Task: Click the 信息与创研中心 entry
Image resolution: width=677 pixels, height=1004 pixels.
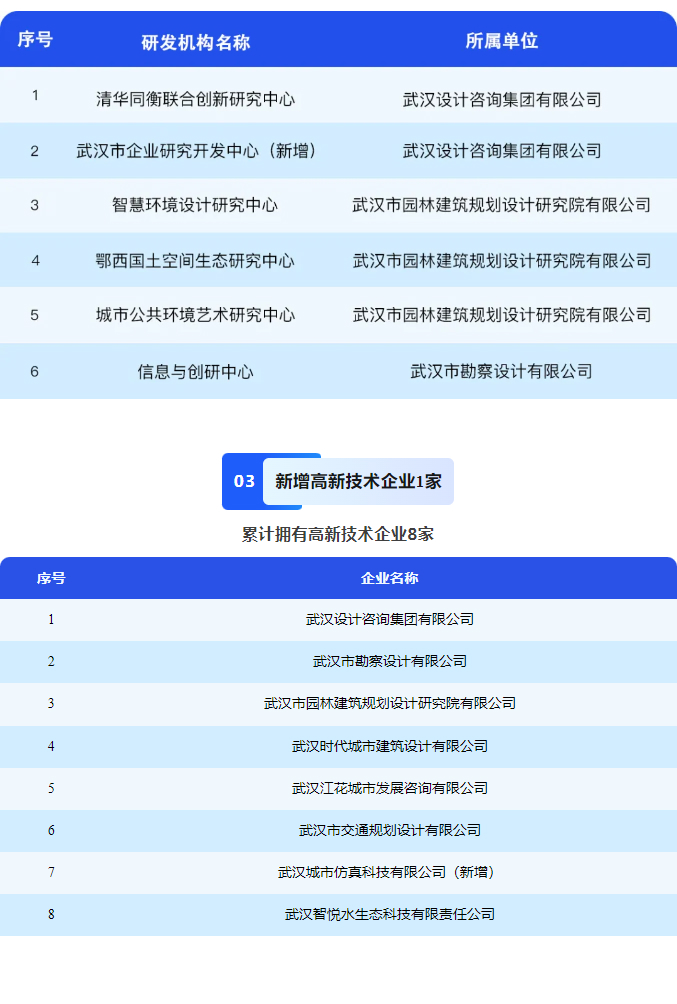Action: click(195, 371)
